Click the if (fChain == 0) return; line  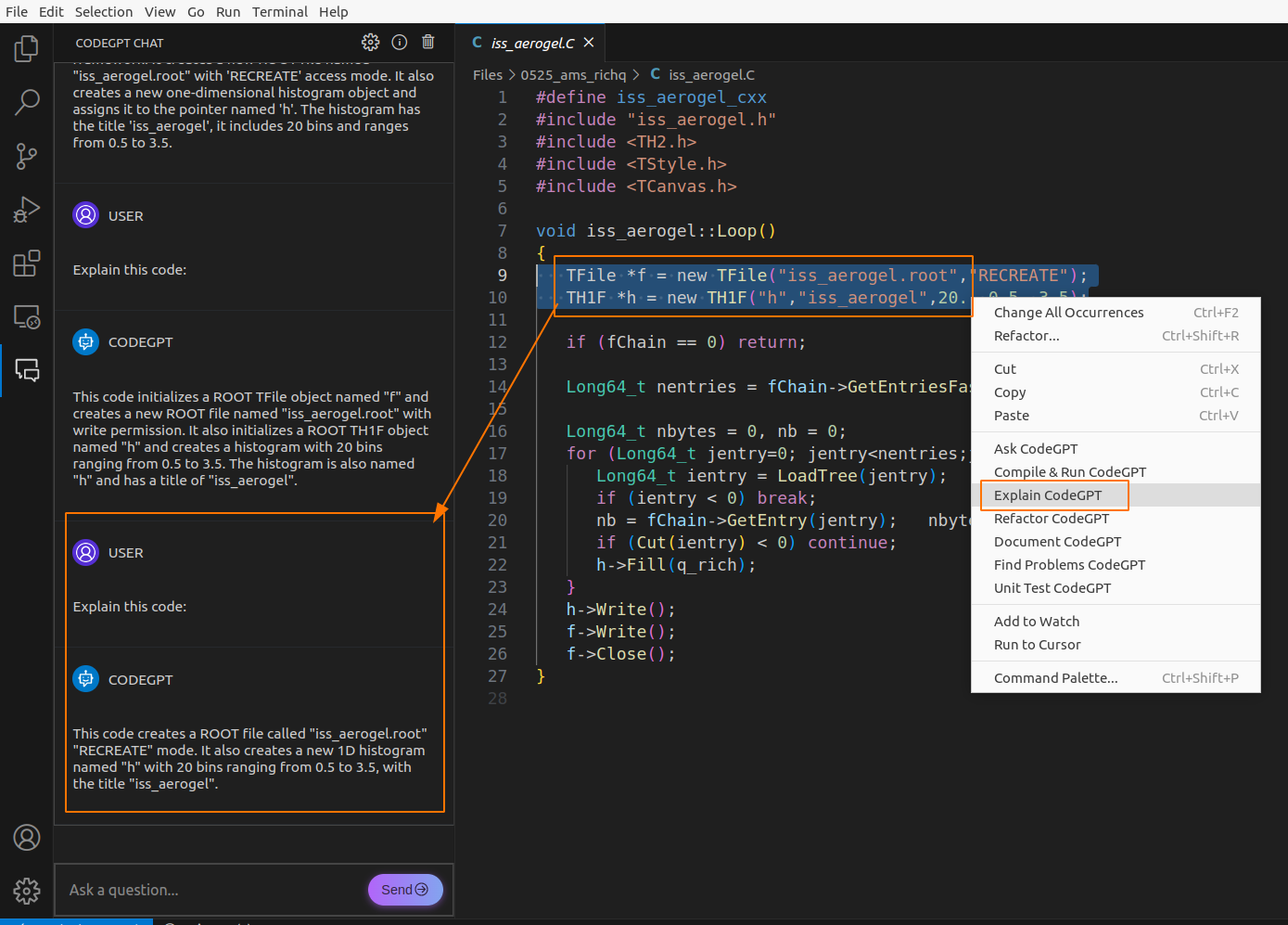tap(686, 342)
